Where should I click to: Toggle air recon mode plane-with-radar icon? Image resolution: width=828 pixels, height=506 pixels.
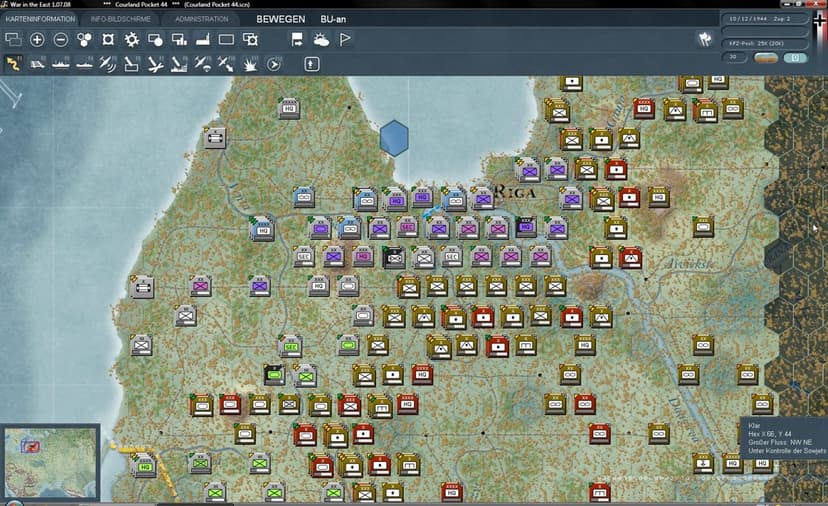click(x=108, y=64)
